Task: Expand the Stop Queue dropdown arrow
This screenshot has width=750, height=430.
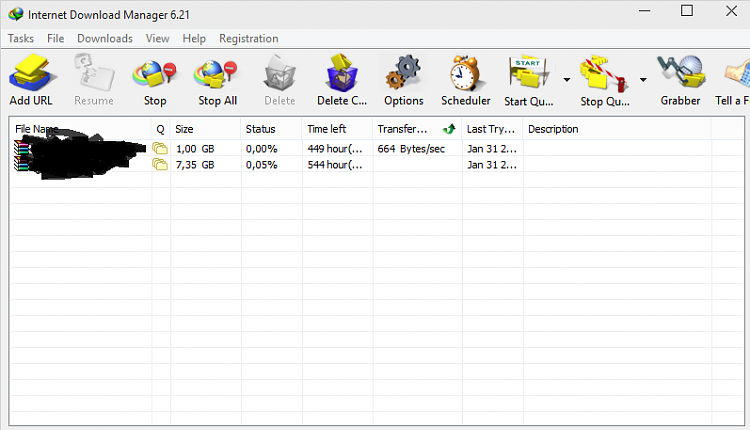Action: (x=643, y=79)
